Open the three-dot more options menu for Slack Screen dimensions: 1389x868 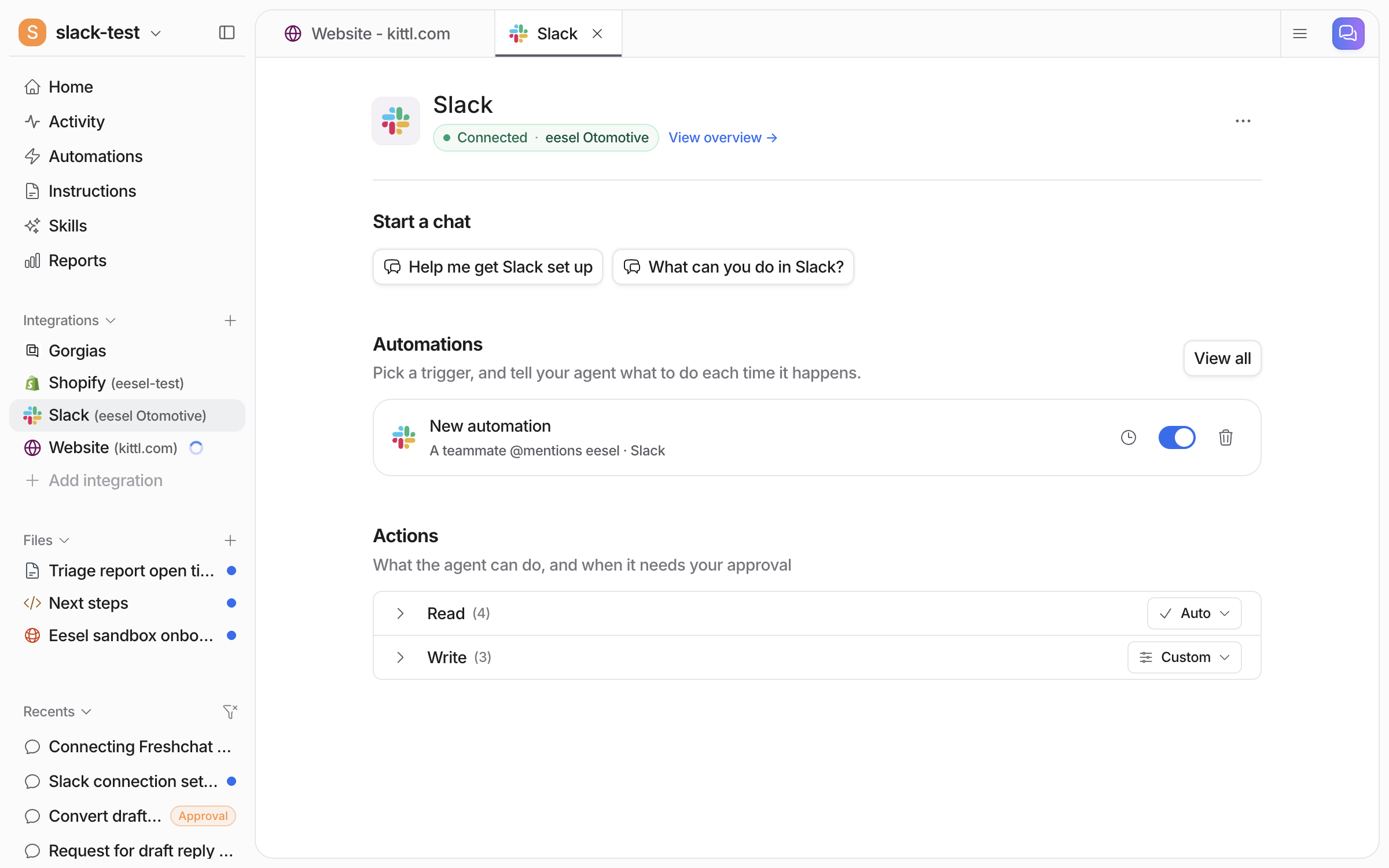click(x=1243, y=121)
